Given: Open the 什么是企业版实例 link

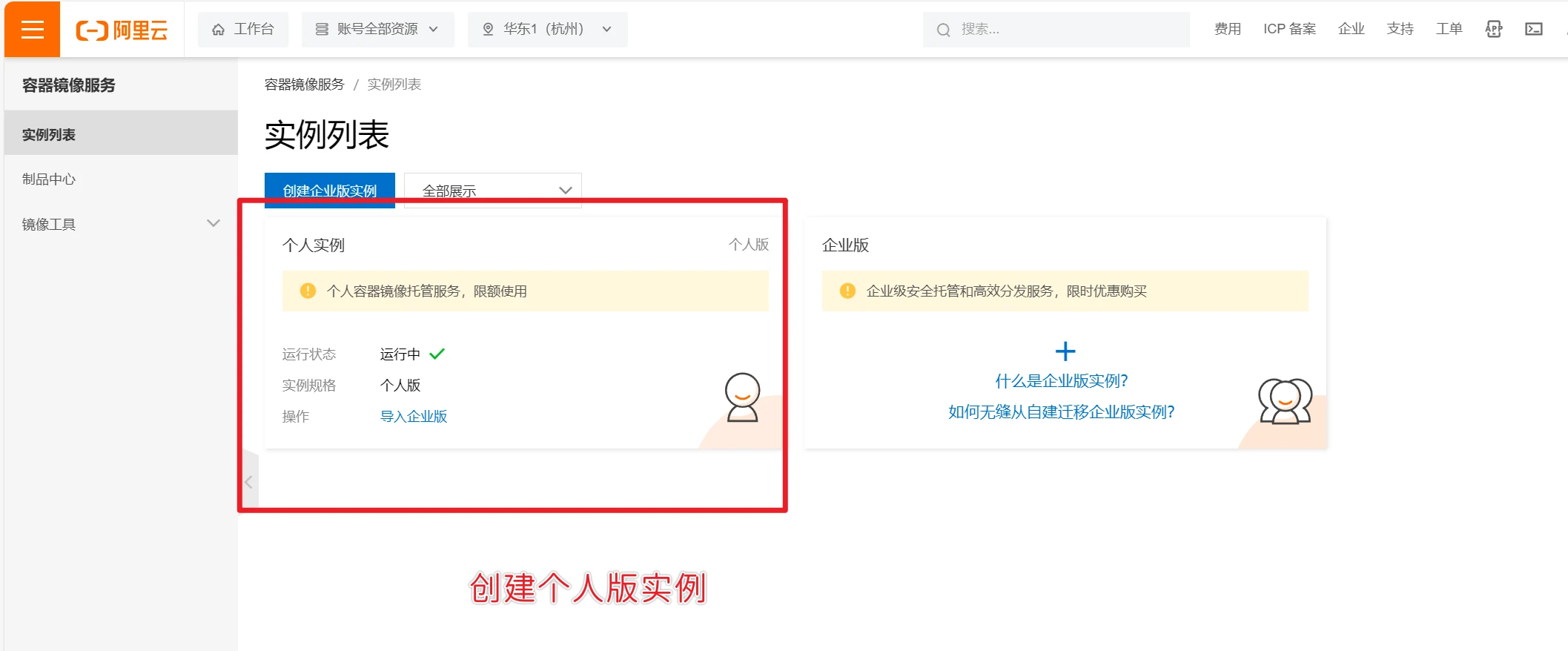Looking at the screenshot, I should click(x=1061, y=381).
